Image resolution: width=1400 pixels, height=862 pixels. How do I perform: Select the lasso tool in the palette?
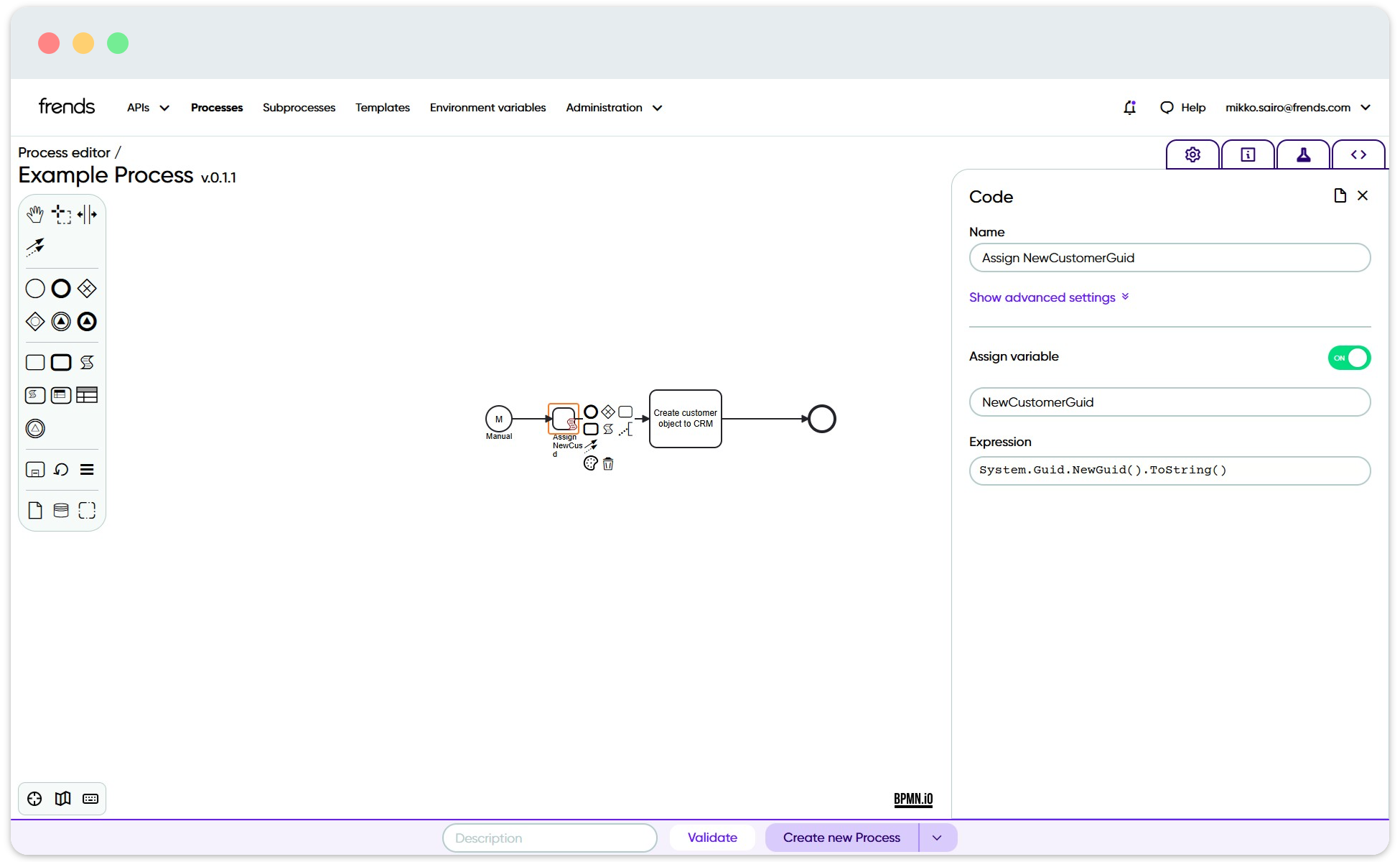tap(61, 213)
